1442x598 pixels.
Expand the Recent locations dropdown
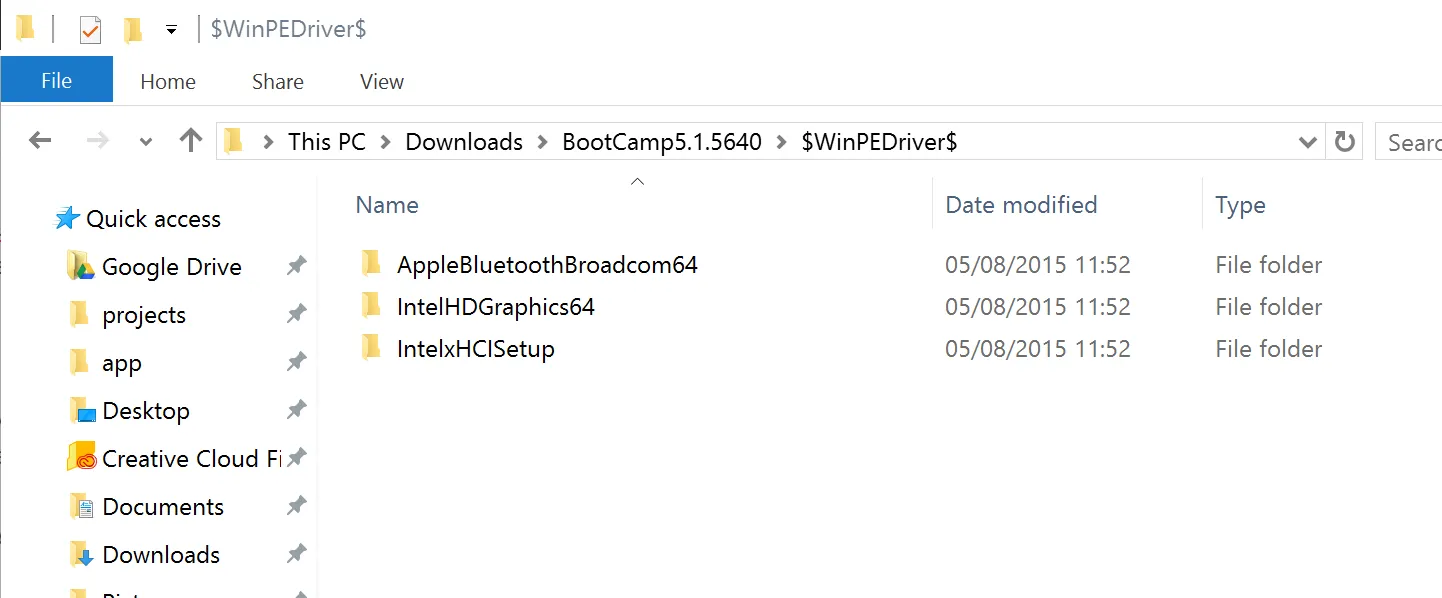(x=146, y=142)
